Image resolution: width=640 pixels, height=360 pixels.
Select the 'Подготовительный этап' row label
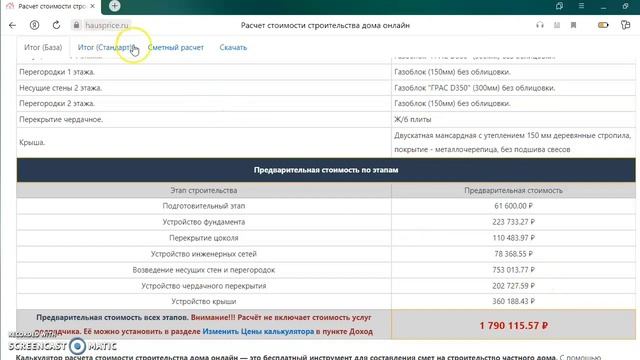204,206
